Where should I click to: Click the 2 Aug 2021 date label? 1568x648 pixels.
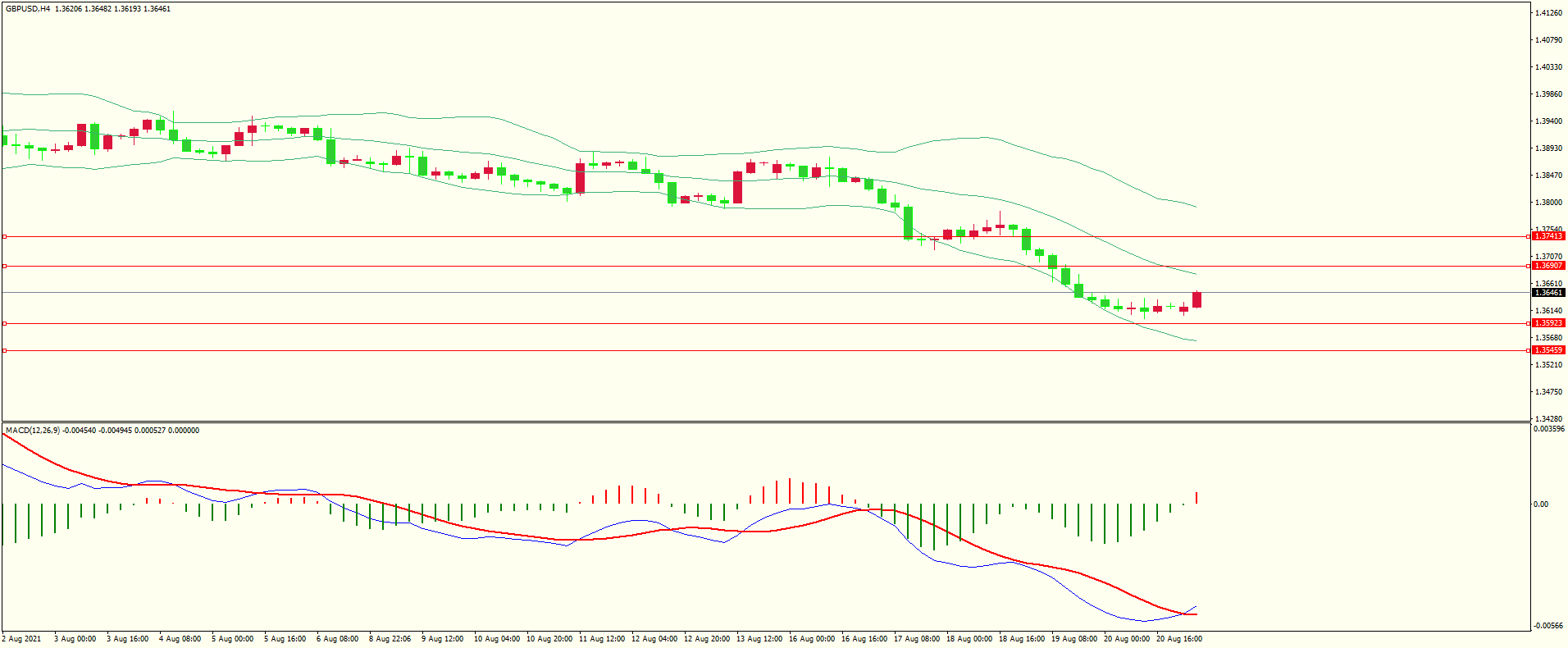[22, 639]
